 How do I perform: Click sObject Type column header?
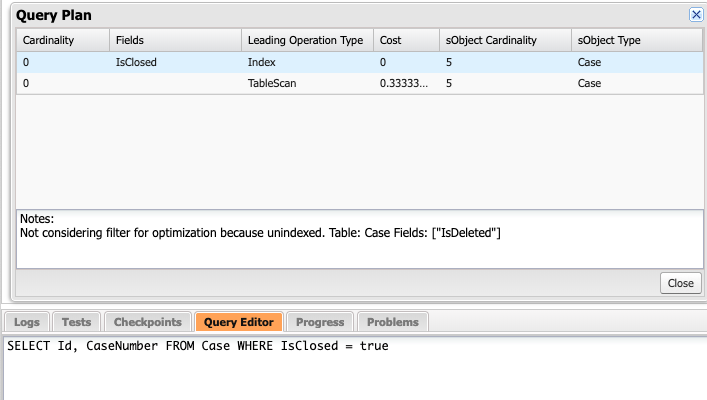[637, 40]
